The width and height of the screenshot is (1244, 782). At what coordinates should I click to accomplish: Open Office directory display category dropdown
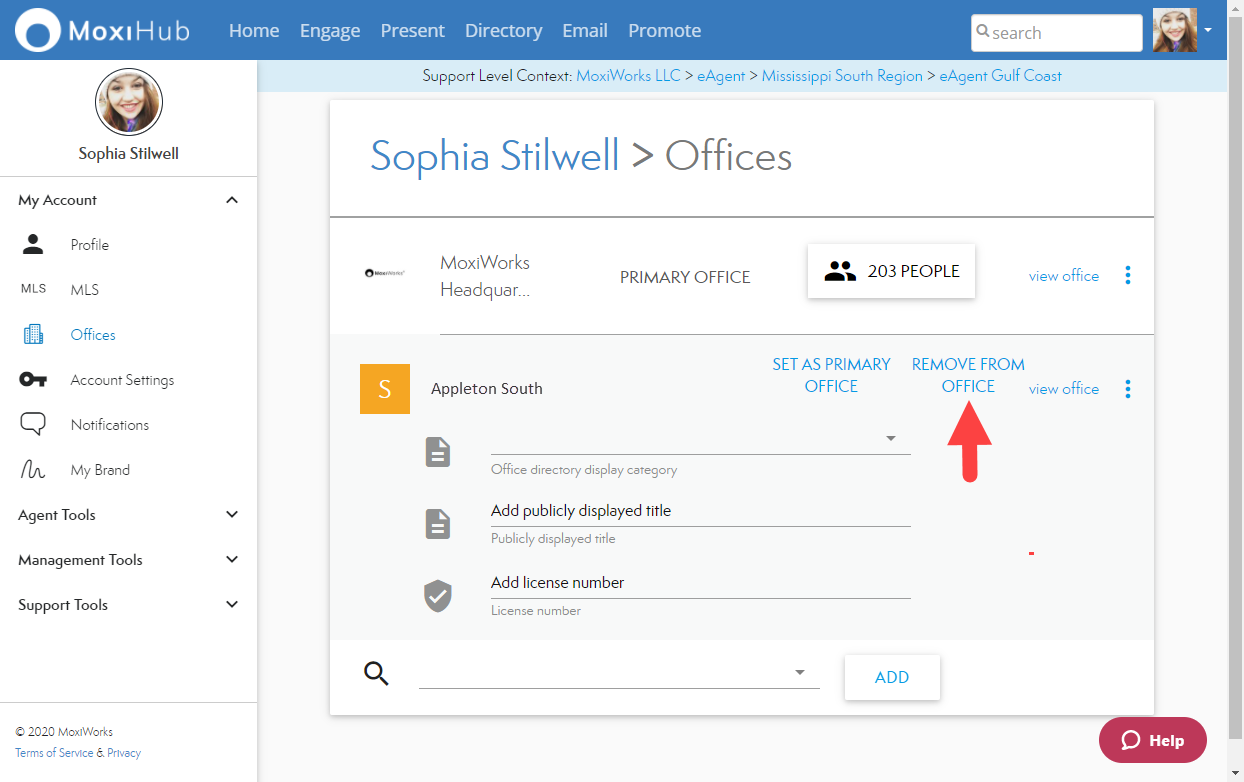click(890, 439)
